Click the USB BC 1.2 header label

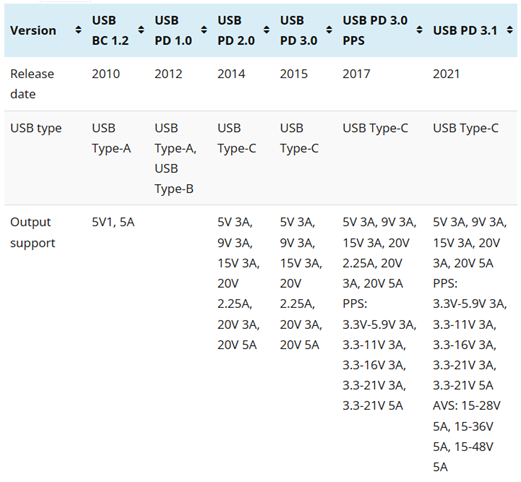click(110, 30)
